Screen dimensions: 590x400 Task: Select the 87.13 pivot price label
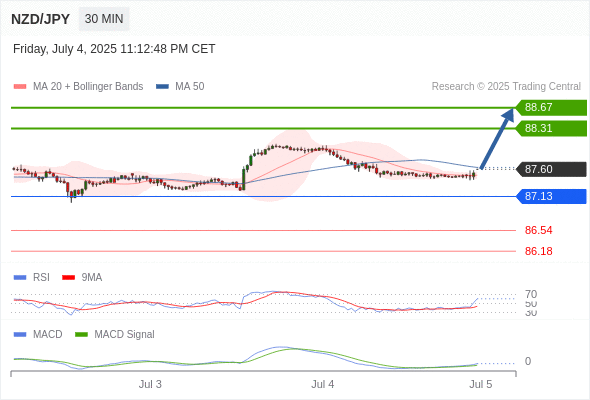point(551,196)
